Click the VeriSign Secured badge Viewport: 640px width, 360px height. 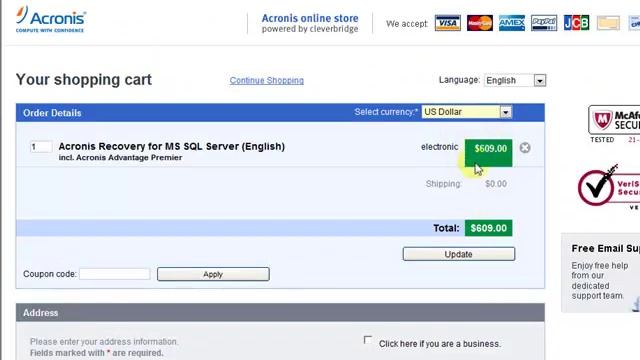(x=609, y=187)
